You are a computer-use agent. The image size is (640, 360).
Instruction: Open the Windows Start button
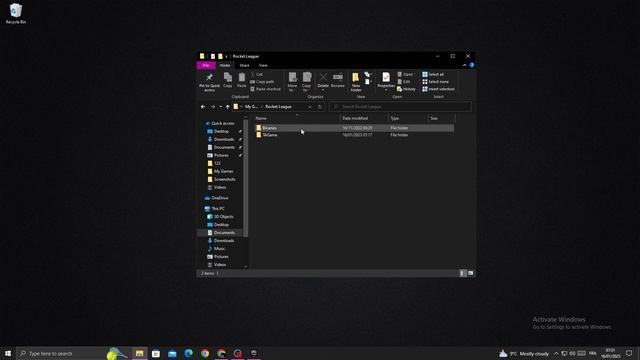(x=8, y=353)
